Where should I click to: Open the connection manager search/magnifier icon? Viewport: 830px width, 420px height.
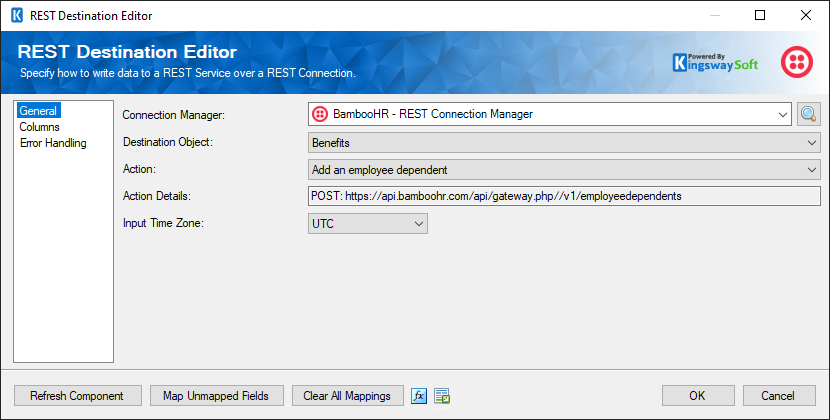tap(808, 114)
